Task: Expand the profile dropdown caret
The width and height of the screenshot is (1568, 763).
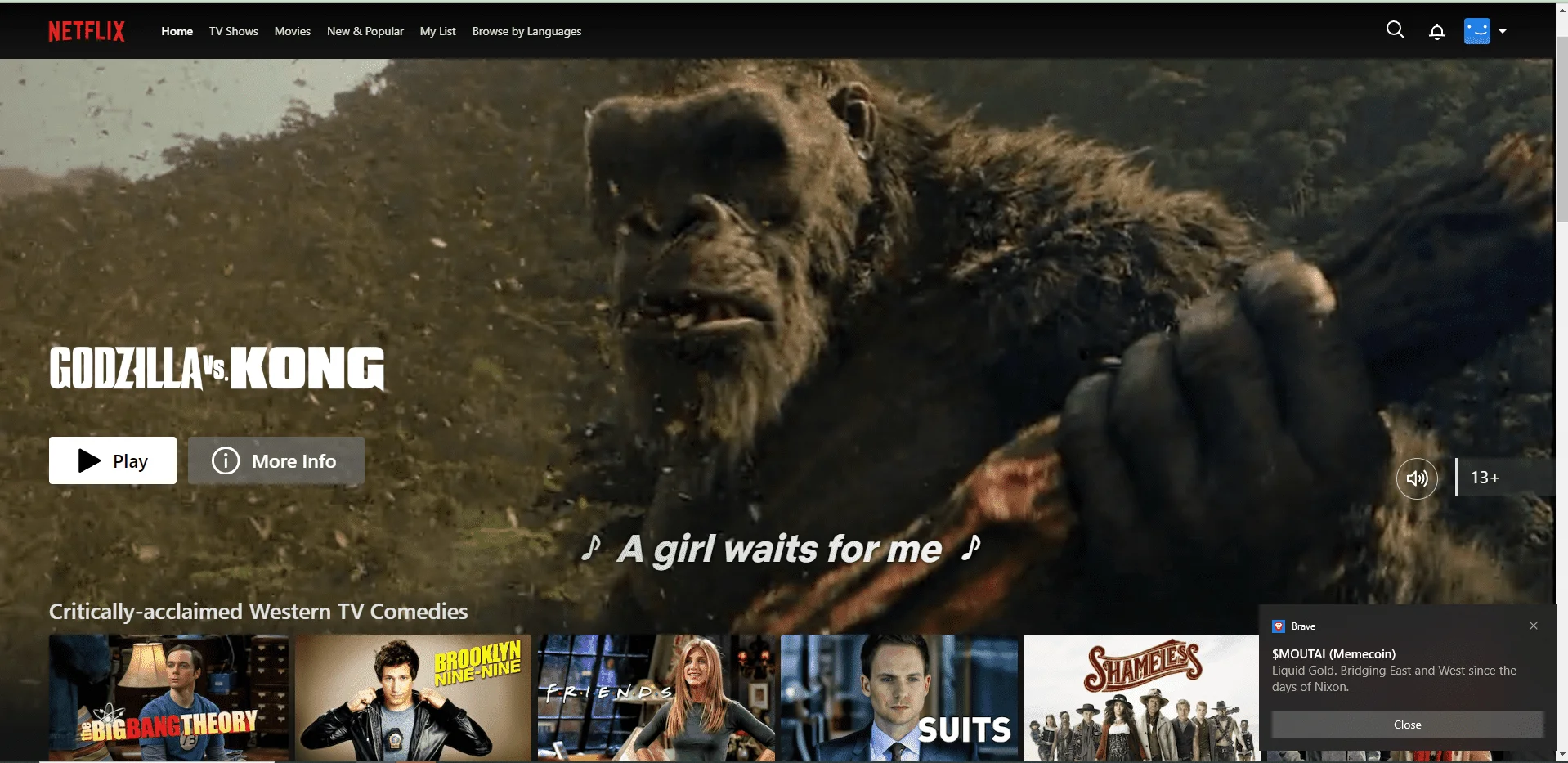Action: point(1503,31)
